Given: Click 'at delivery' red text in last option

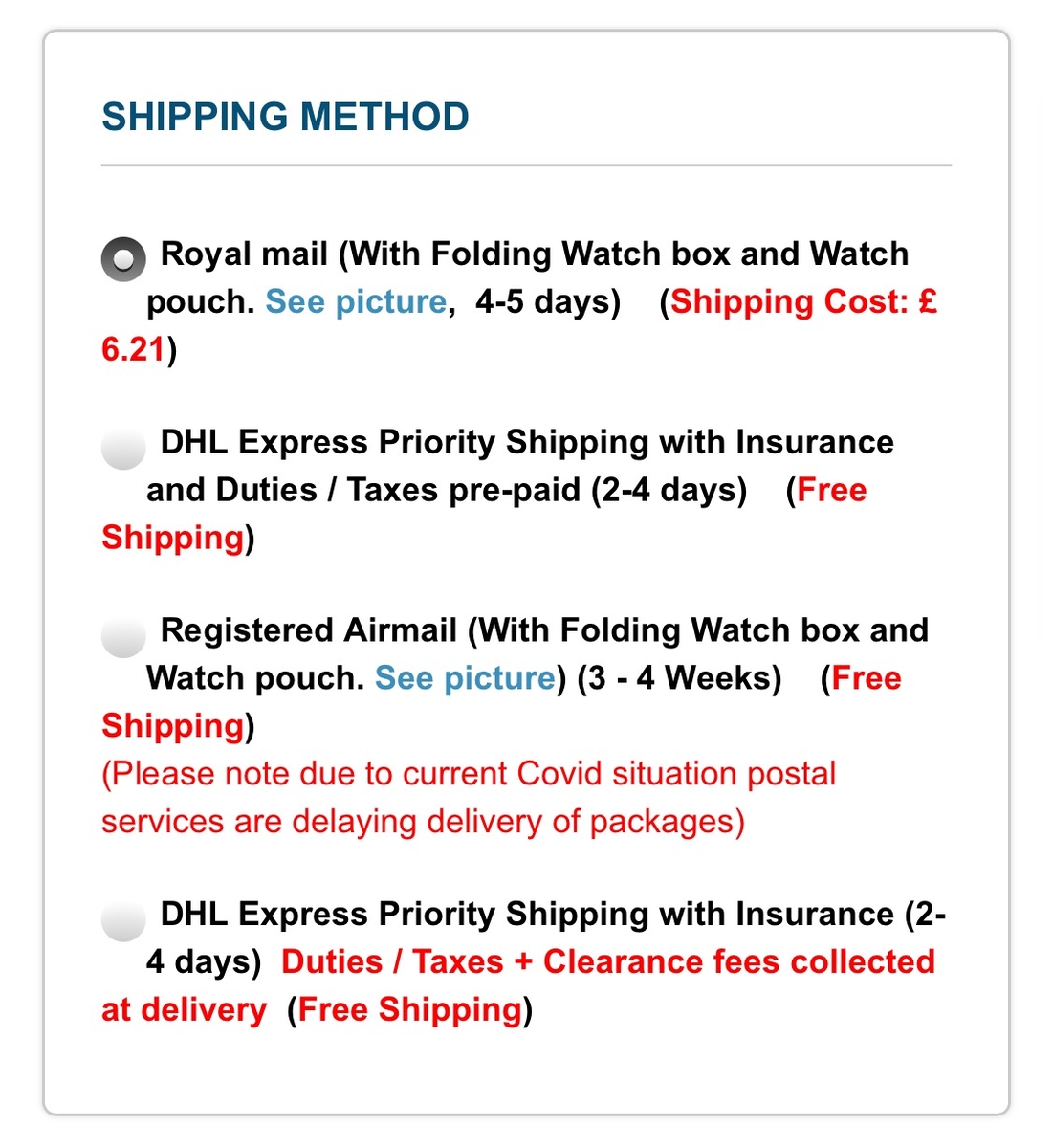Looking at the screenshot, I should tap(184, 1009).
